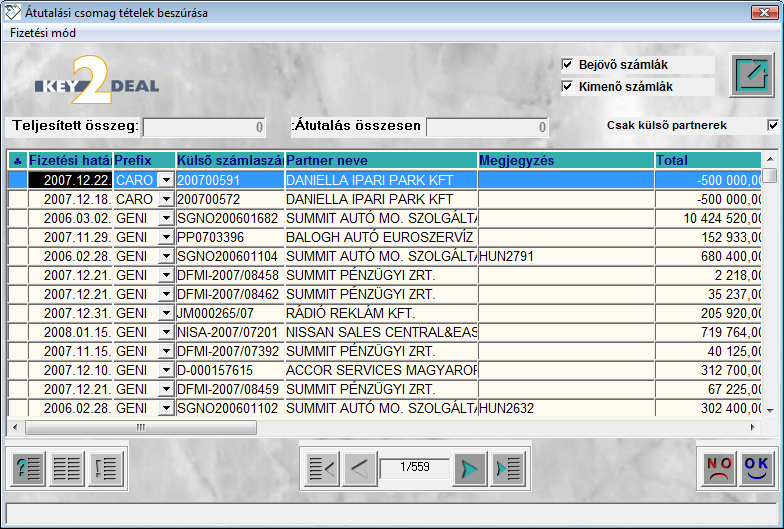Image resolution: width=784 pixels, height=529 pixels.
Task: Open Prefix dropdown in row 200700572
Action: 166,199
